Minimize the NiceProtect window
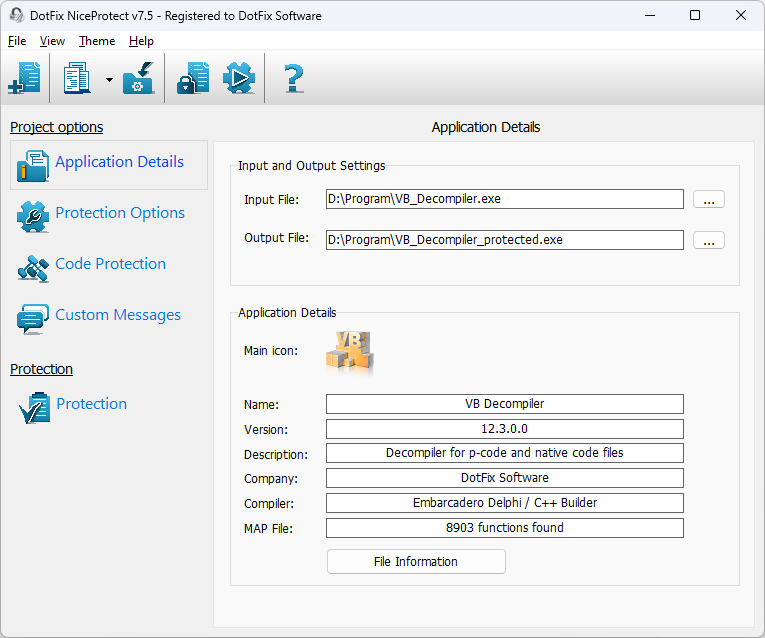The image size is (765, 638). pos(649,15)
